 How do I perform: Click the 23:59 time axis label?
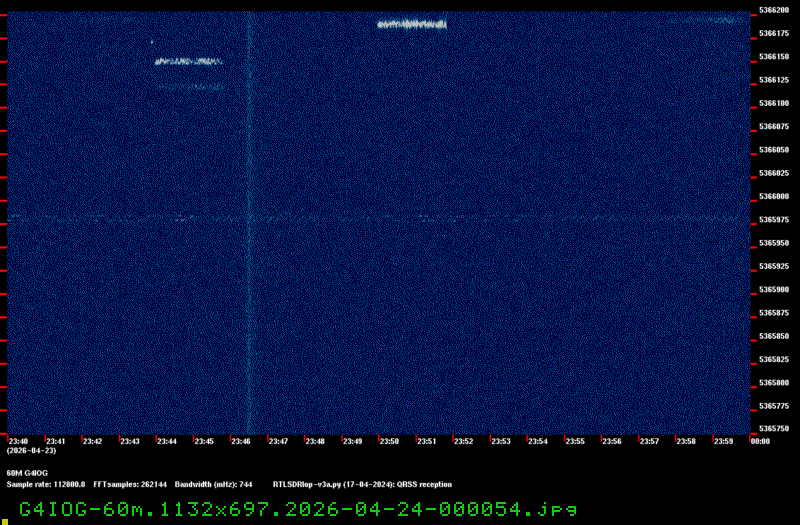(723, 441)
